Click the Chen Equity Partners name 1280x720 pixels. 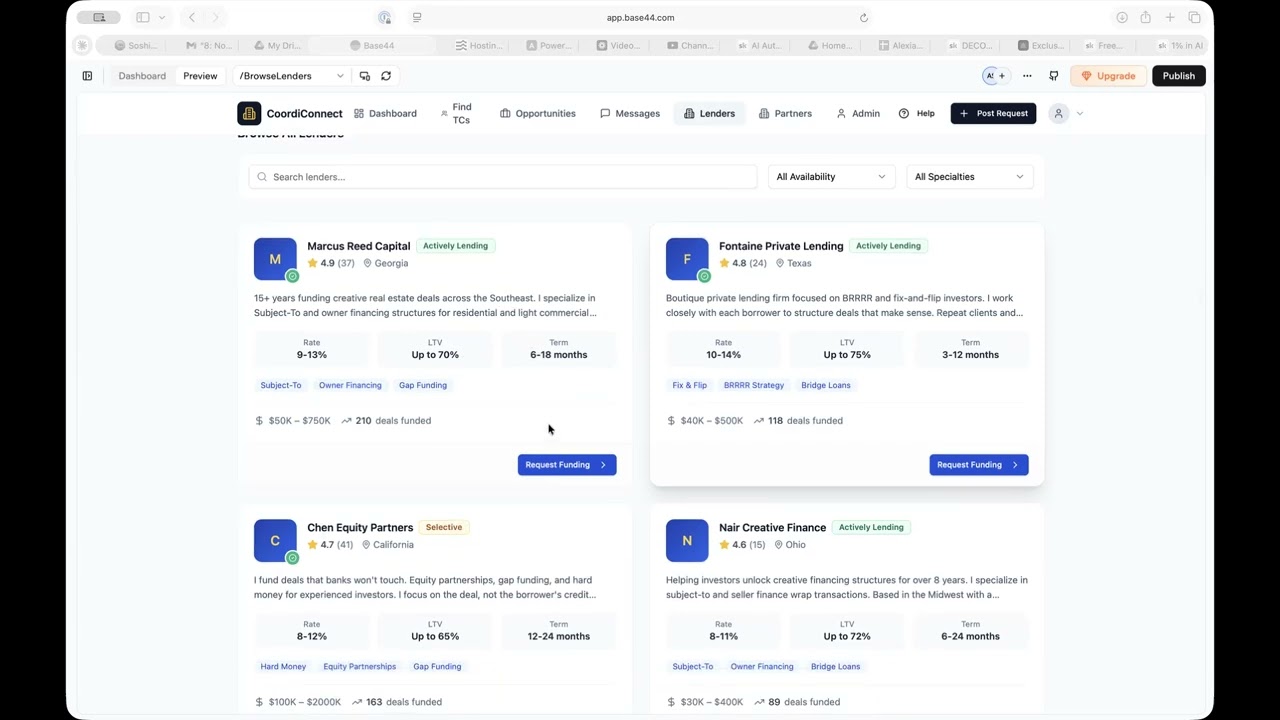click(360, 527)
